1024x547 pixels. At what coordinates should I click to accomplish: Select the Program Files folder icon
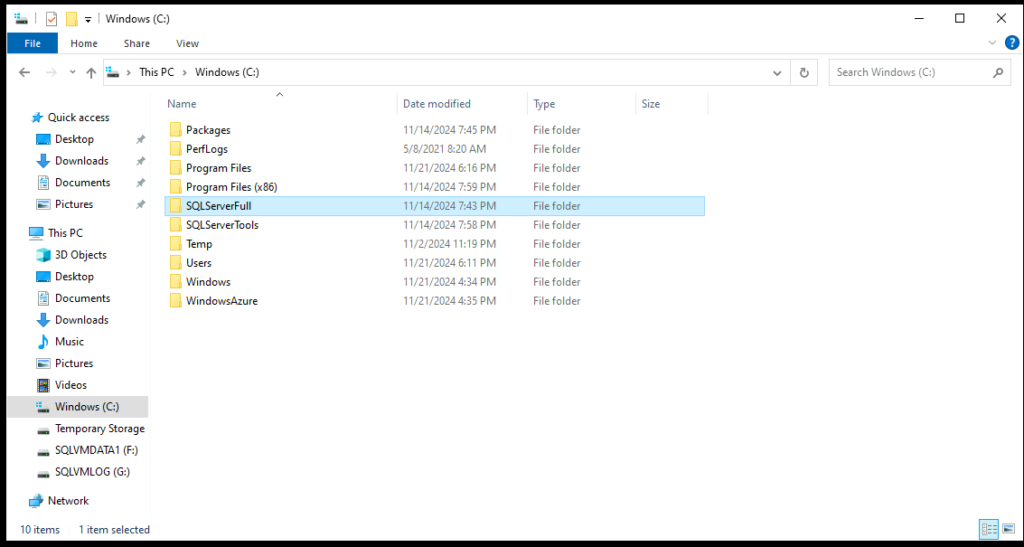(x=175, y=168)
